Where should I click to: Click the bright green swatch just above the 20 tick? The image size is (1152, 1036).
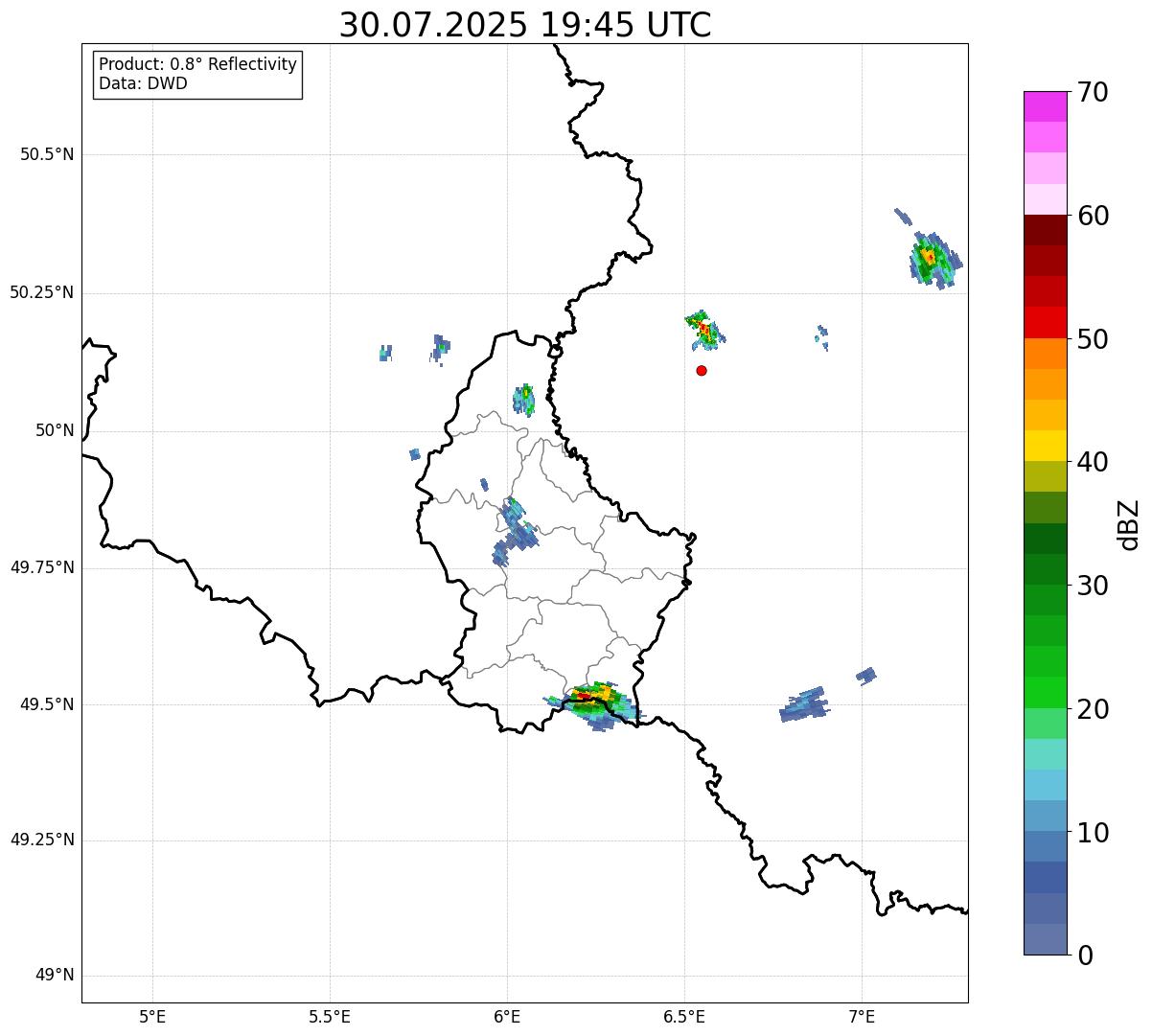point(1046,693)
